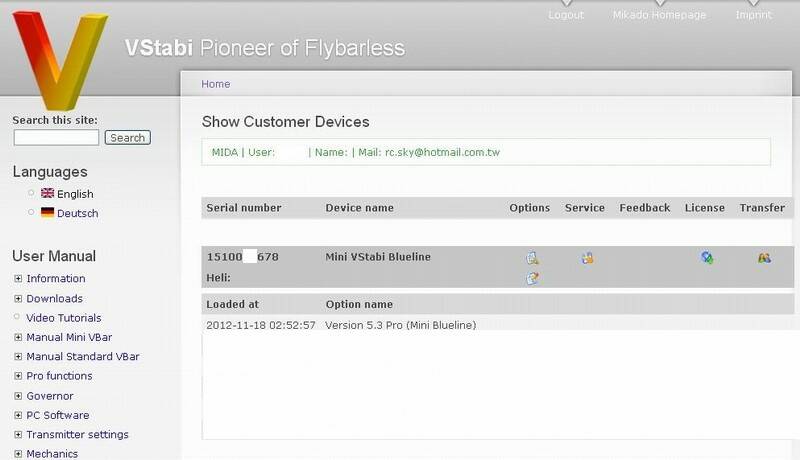Open the Options icon for Mini VStabi Blueline
This screenshot has height=460, width=800.
point(532,258)
